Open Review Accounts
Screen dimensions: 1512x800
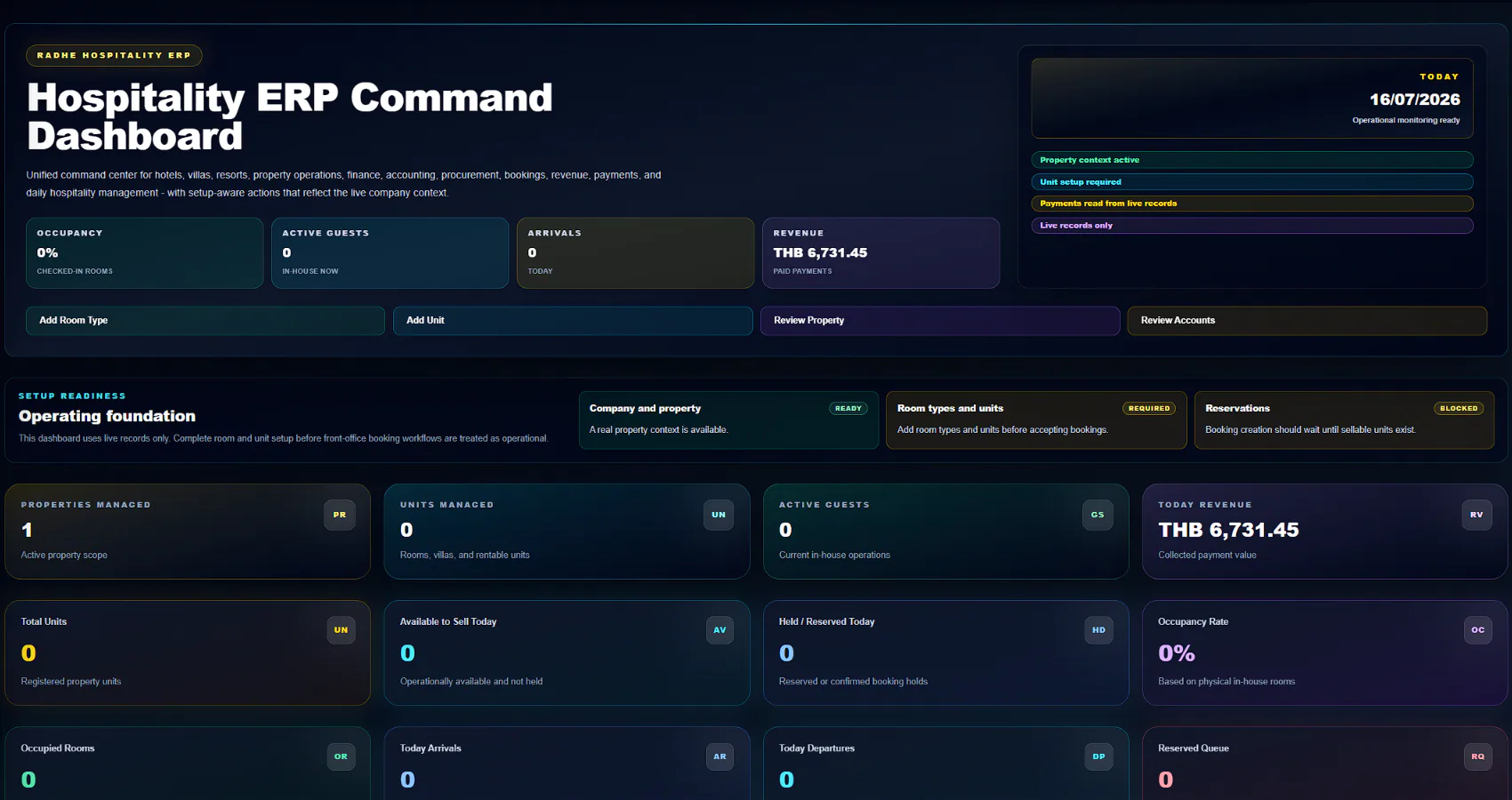(x=1307, y=321)
